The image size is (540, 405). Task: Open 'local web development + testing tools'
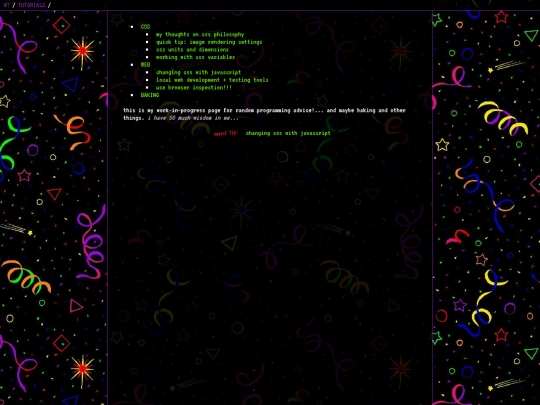pyautogui.click(x=212, y=80)
